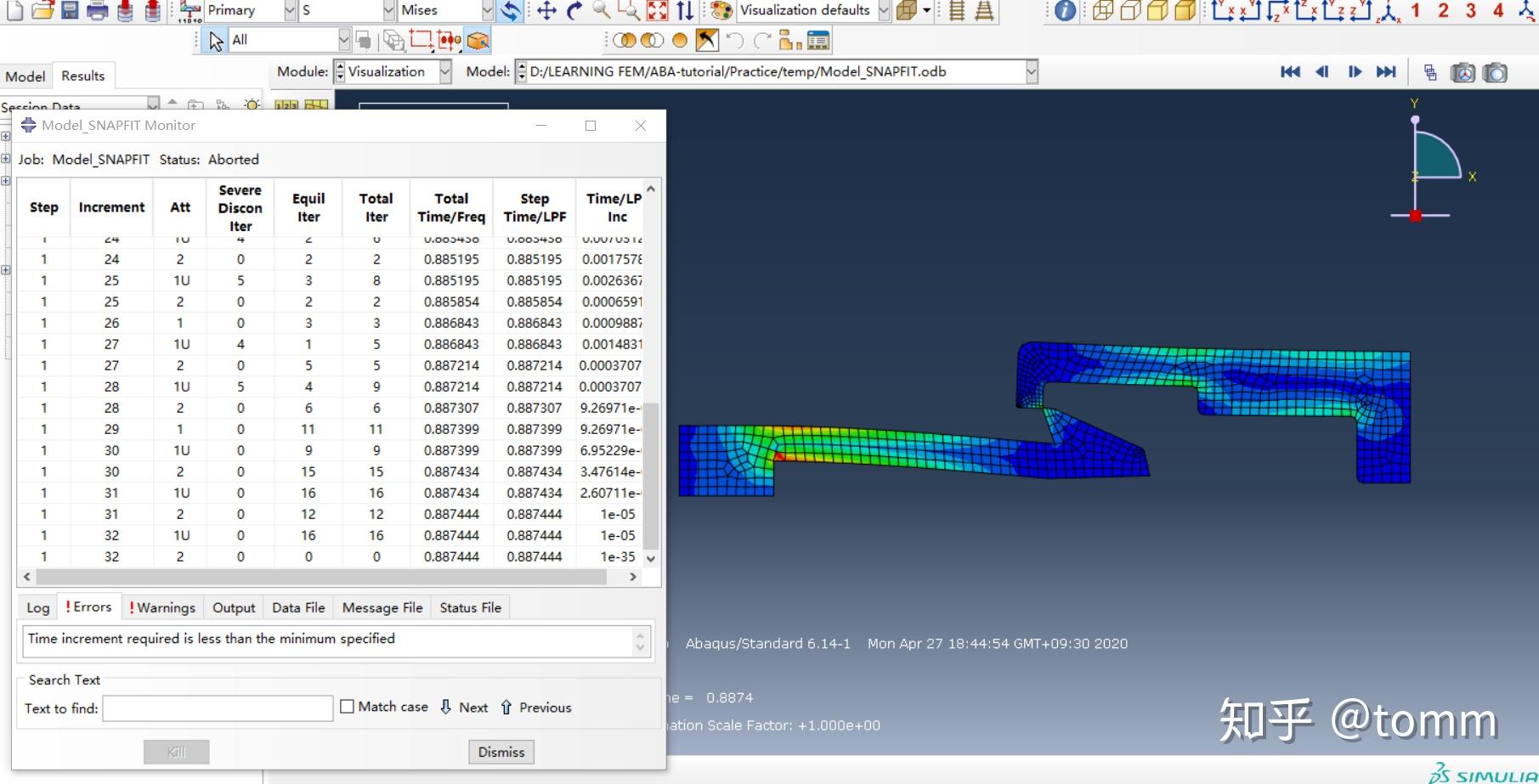Toggle the highlighted select-from-viewport cube icon
This screenshot has height=784, width=1539.
point(478,40)
